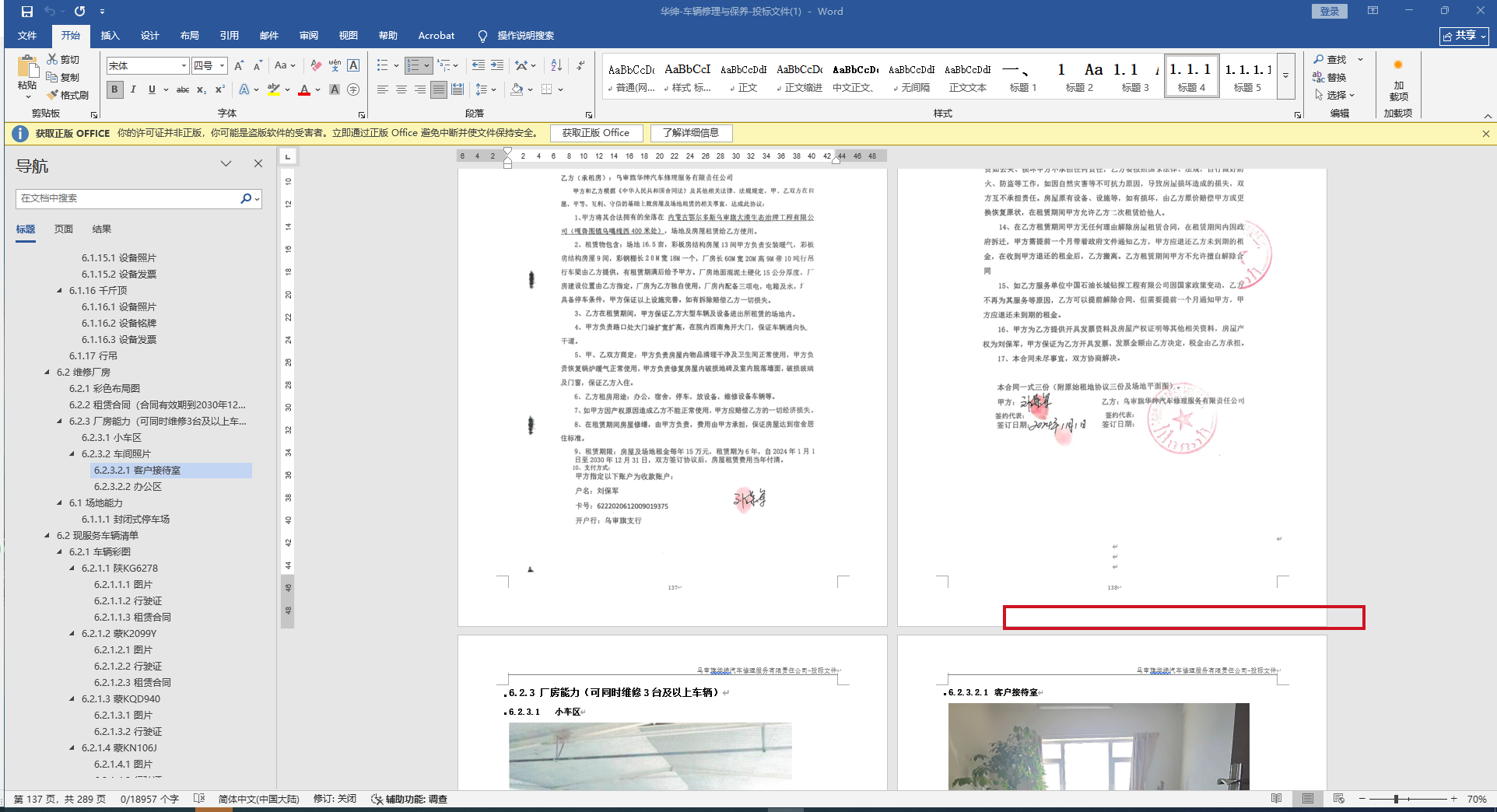Save the document from the quick access toolbar
Screen dimensions: 1497x812
26,12
